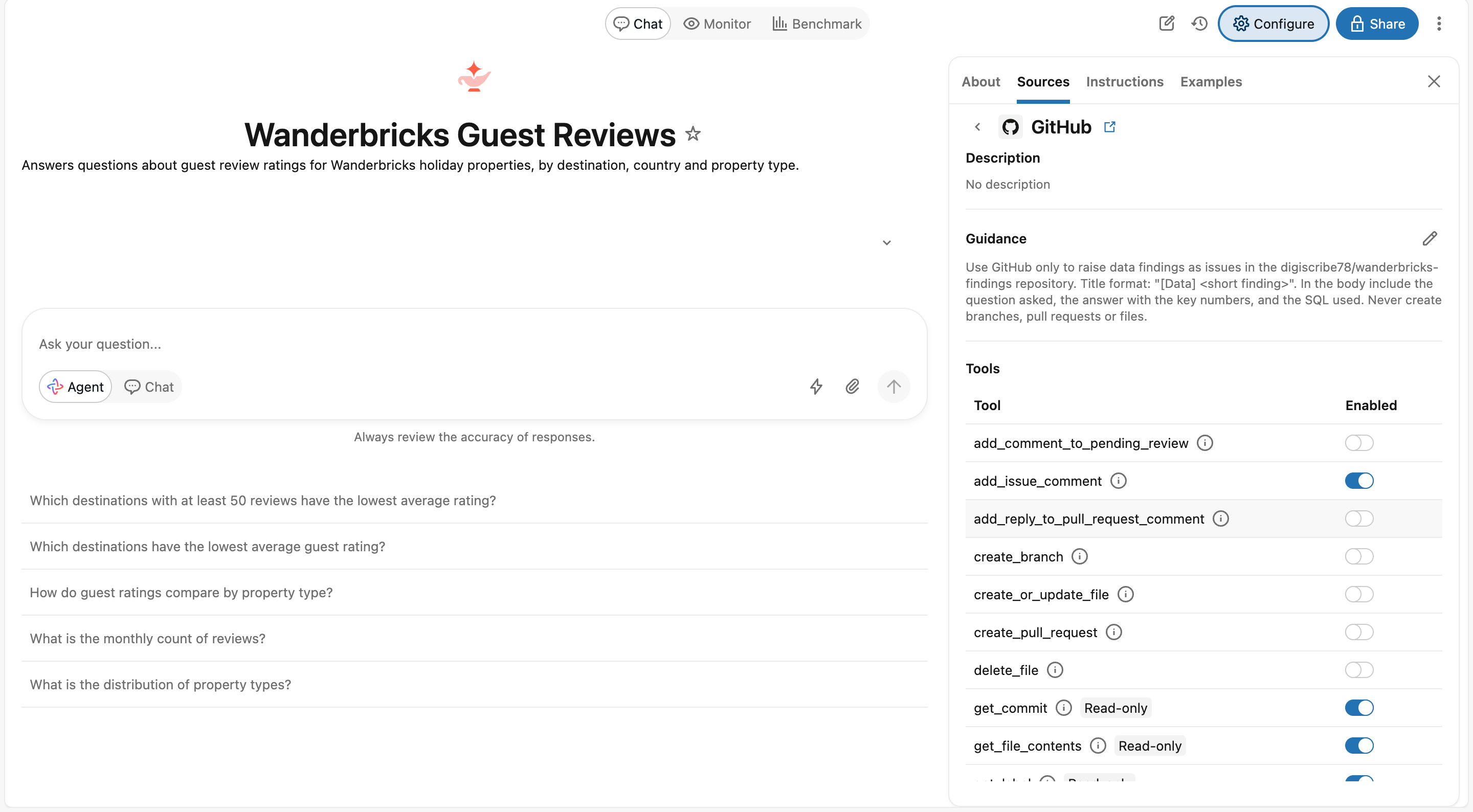Viewport: 1473px width, 812px height.
Task: Go back from GitHub source details
Action: tap(977, 127)
